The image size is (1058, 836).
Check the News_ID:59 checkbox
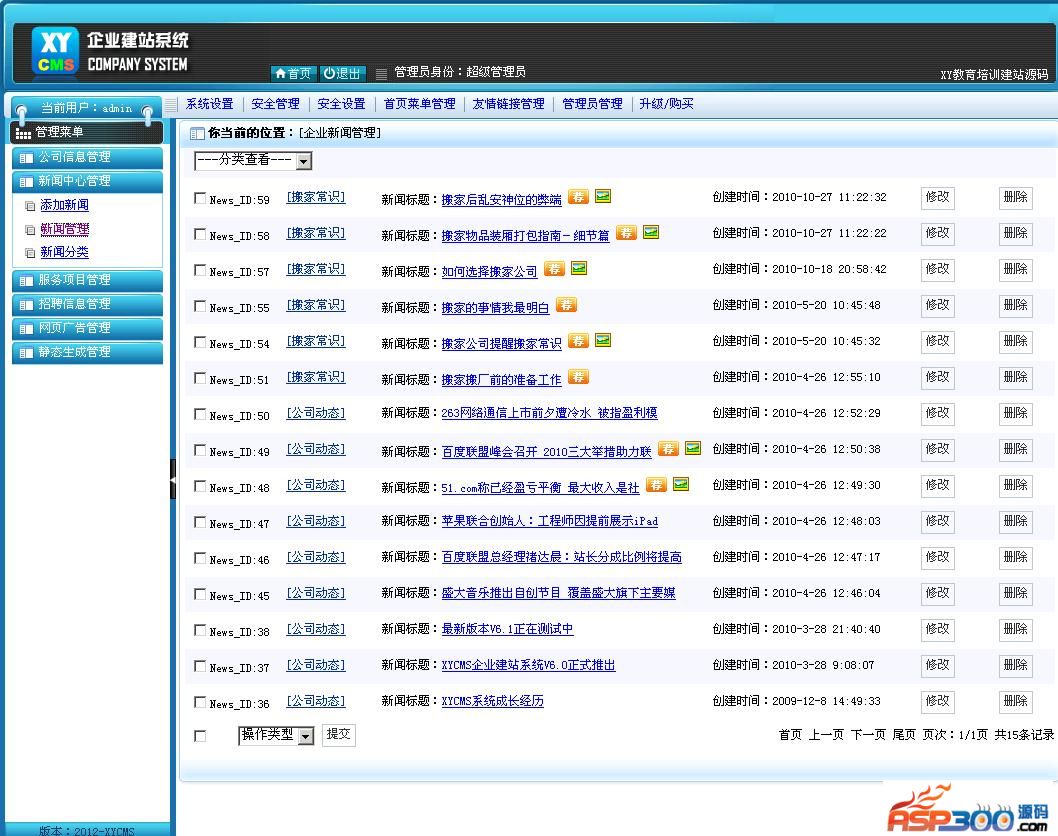click(200, 198)
